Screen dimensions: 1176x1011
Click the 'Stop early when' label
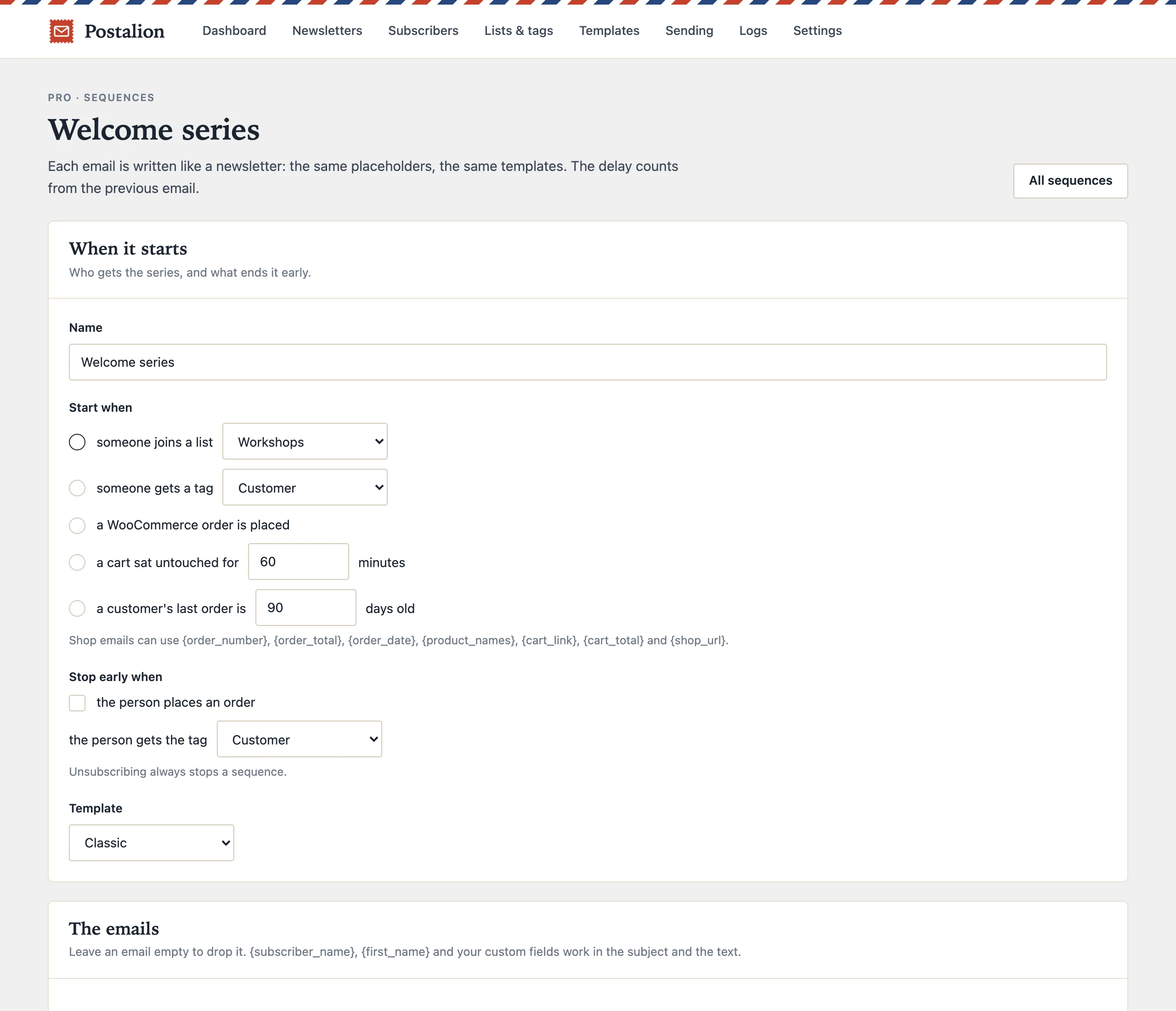pos(115,676)
